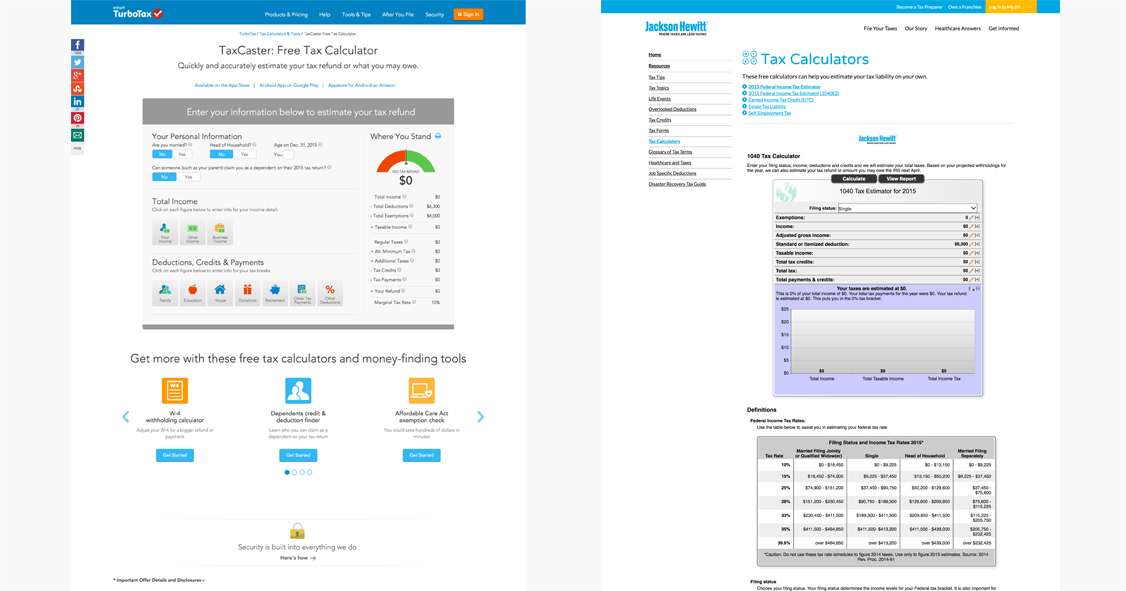Go to next calculators carousel slide

tap(480, 417)
